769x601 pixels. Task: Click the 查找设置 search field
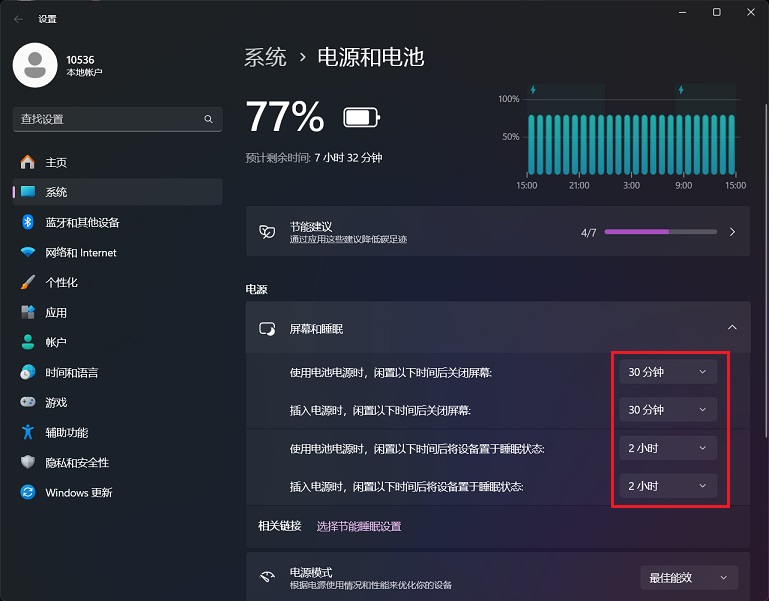pyautogui.click(x=118, y=119)
